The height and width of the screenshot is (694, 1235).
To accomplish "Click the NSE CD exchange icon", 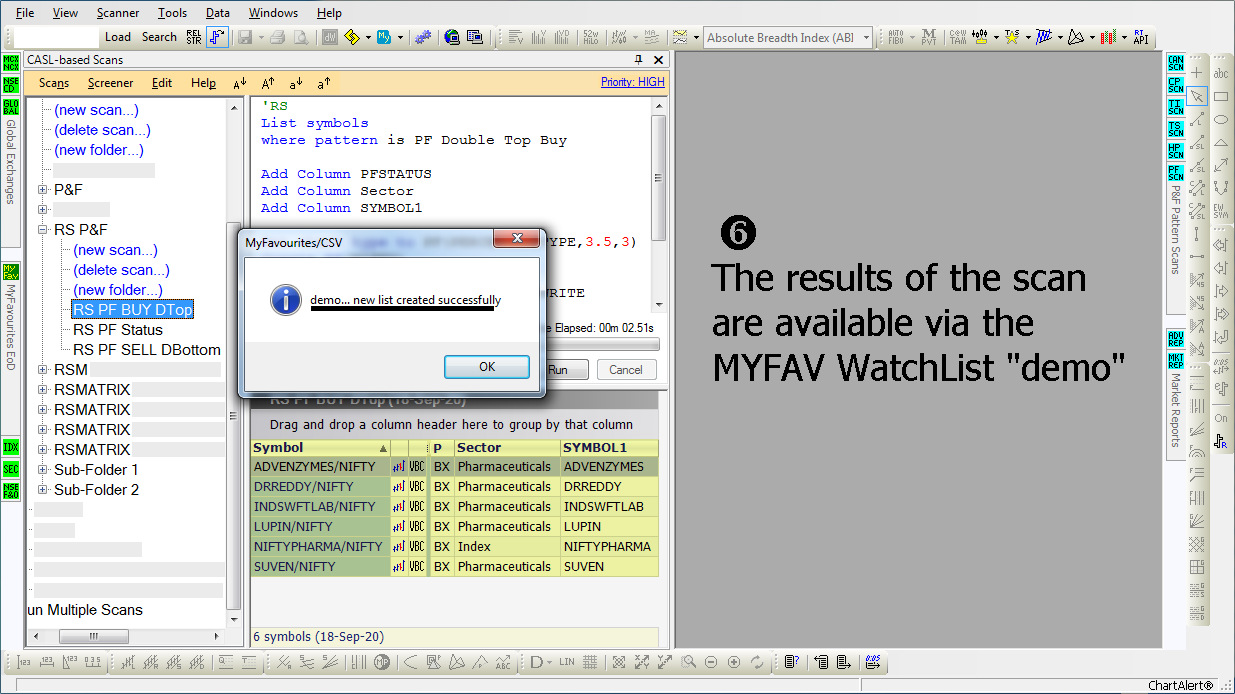I will tap(11, 85).
